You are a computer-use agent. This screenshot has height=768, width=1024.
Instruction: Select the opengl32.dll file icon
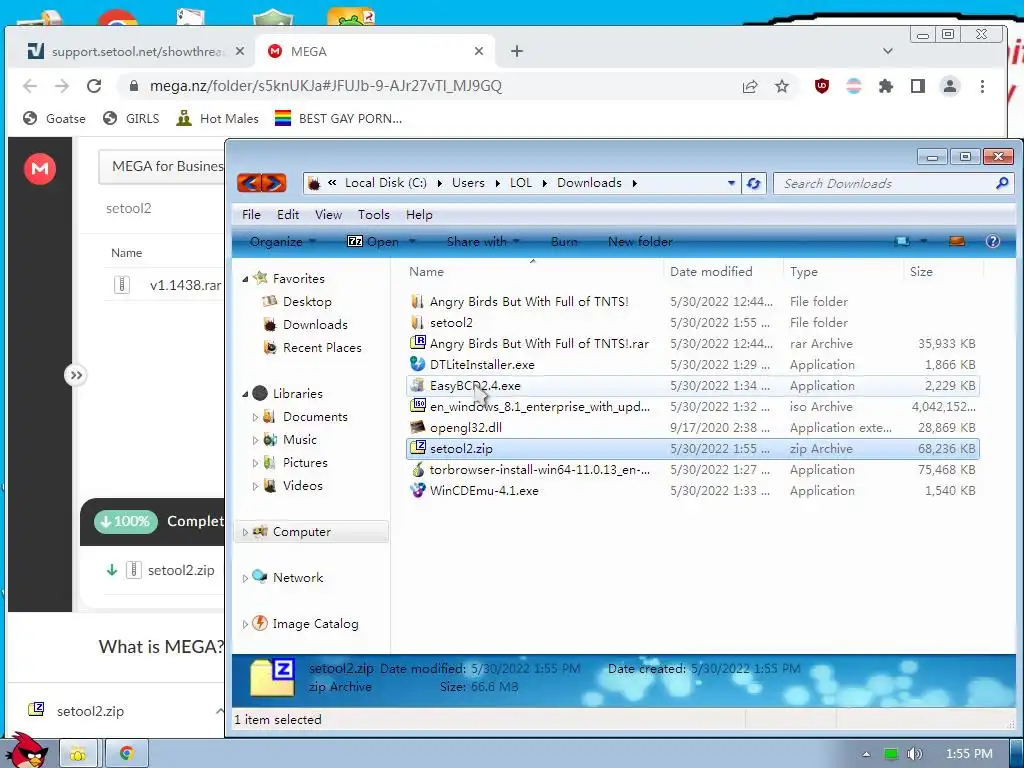(417, 427)
